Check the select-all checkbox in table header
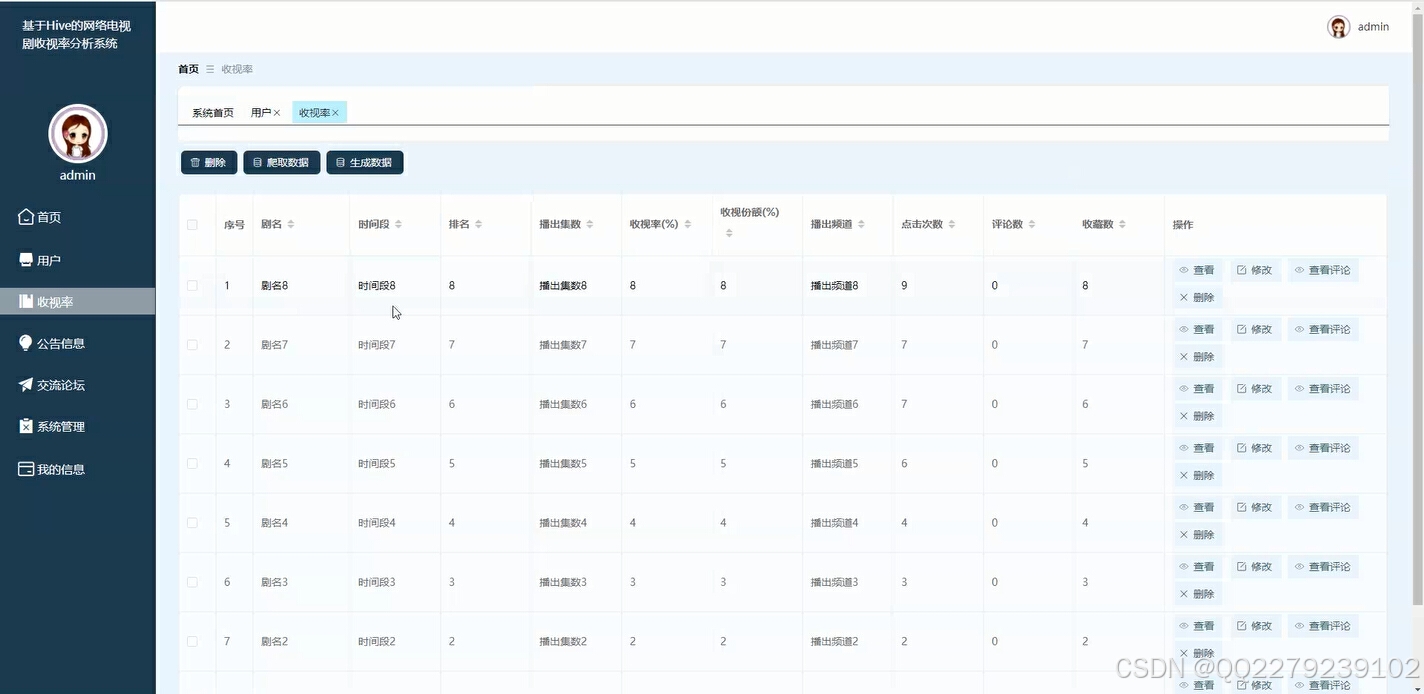 tap(193, 224)
